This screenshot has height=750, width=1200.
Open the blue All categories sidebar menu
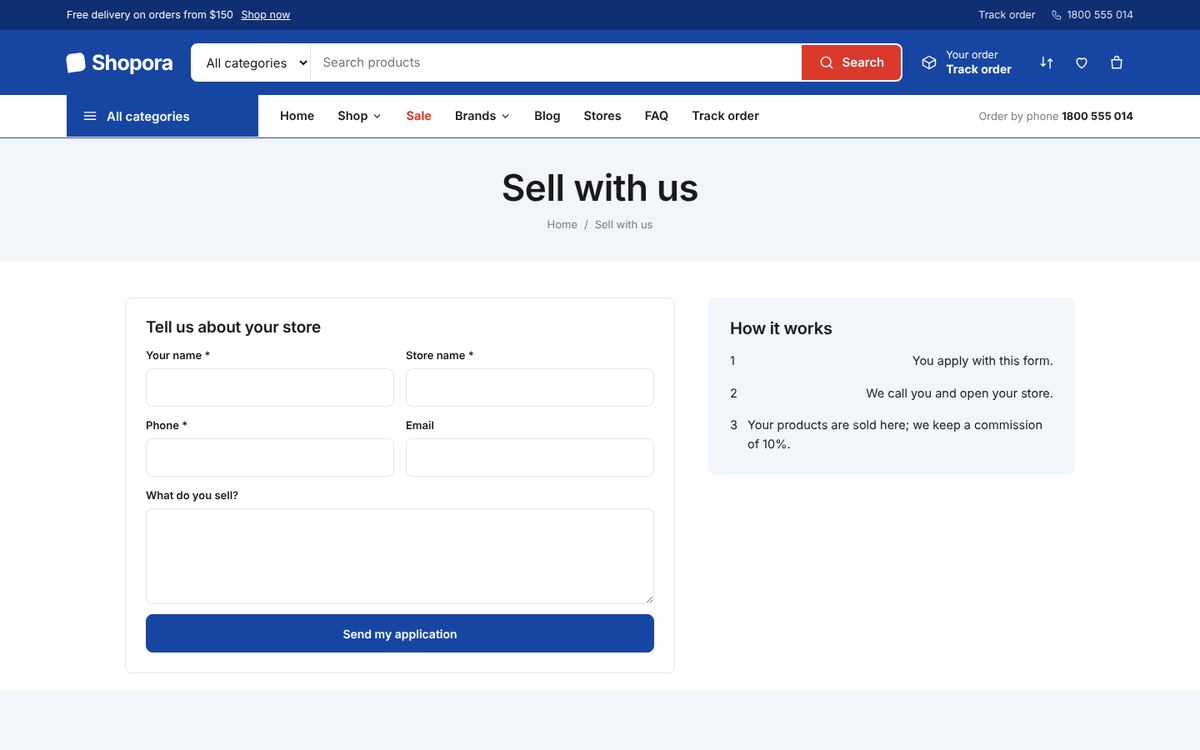point(162,116)
